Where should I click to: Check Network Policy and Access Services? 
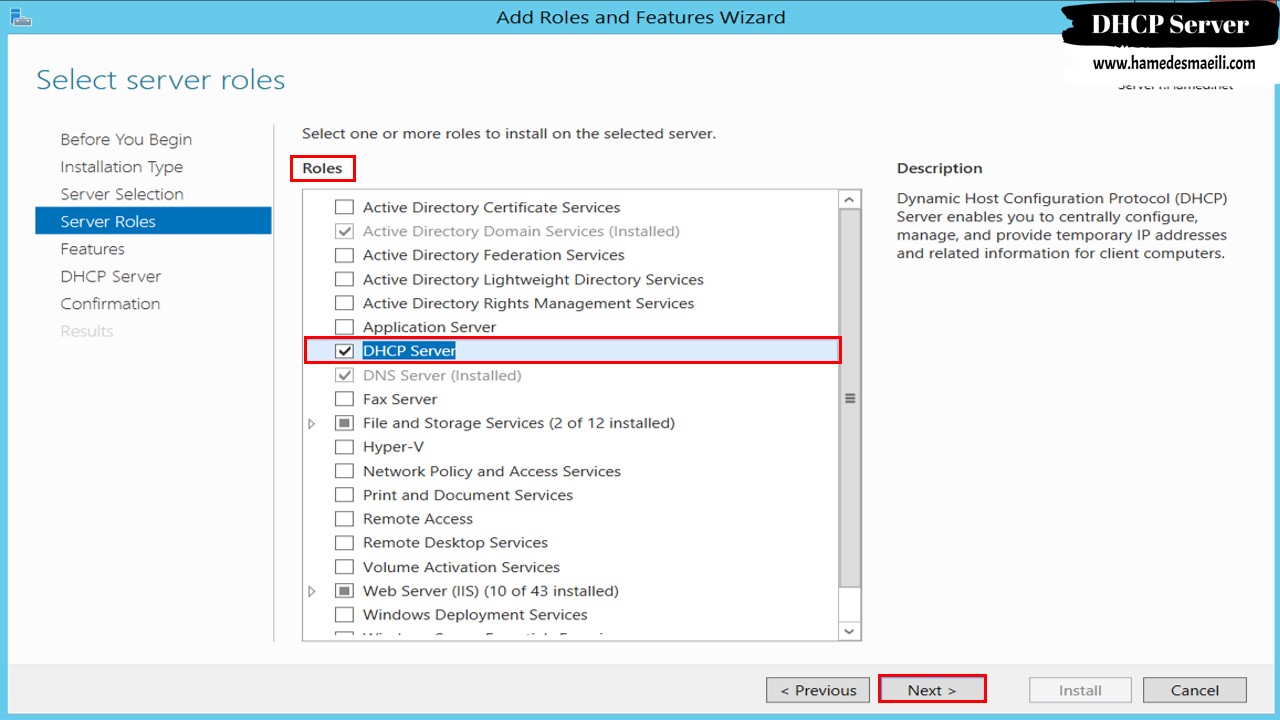coord(344,471)
